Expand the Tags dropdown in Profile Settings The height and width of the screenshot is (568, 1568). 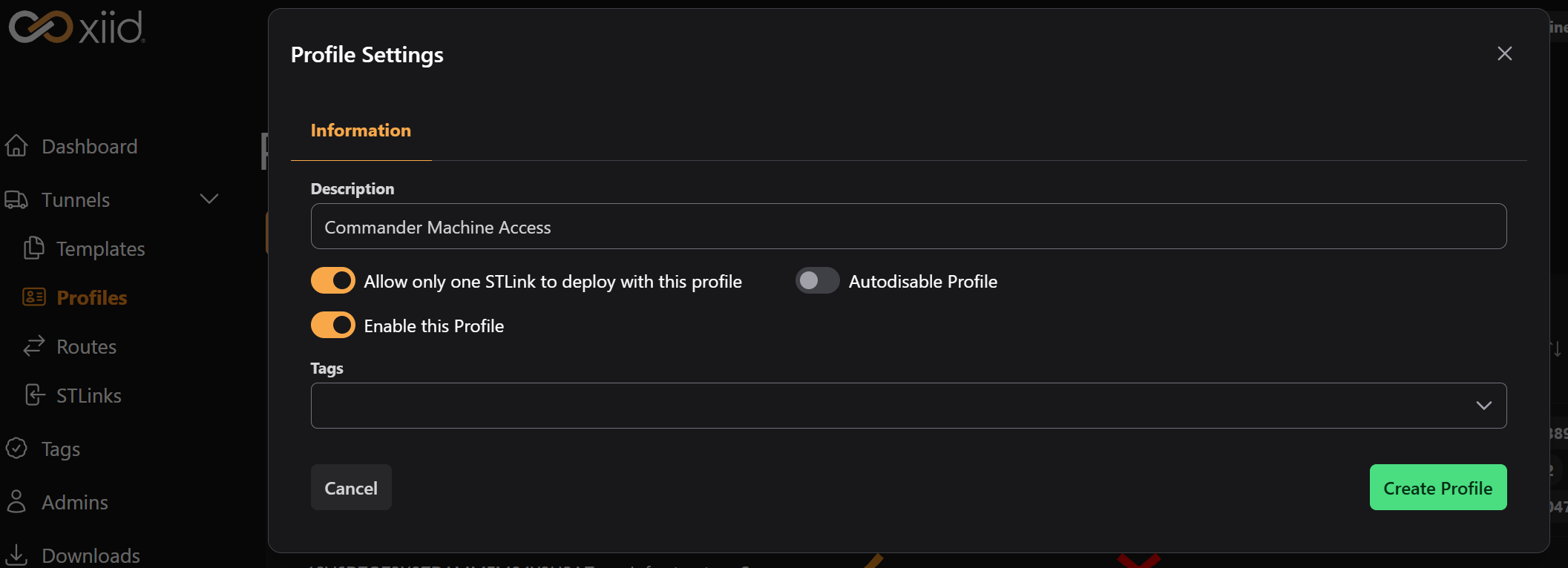tap(1484, 405)
